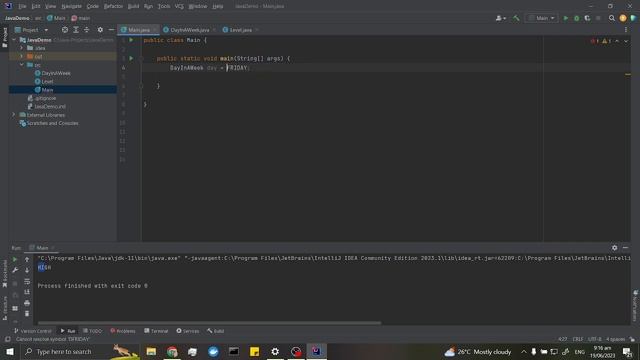Print the console output with the printer icon
Viewport: 640px width, 360px height.
27,303
